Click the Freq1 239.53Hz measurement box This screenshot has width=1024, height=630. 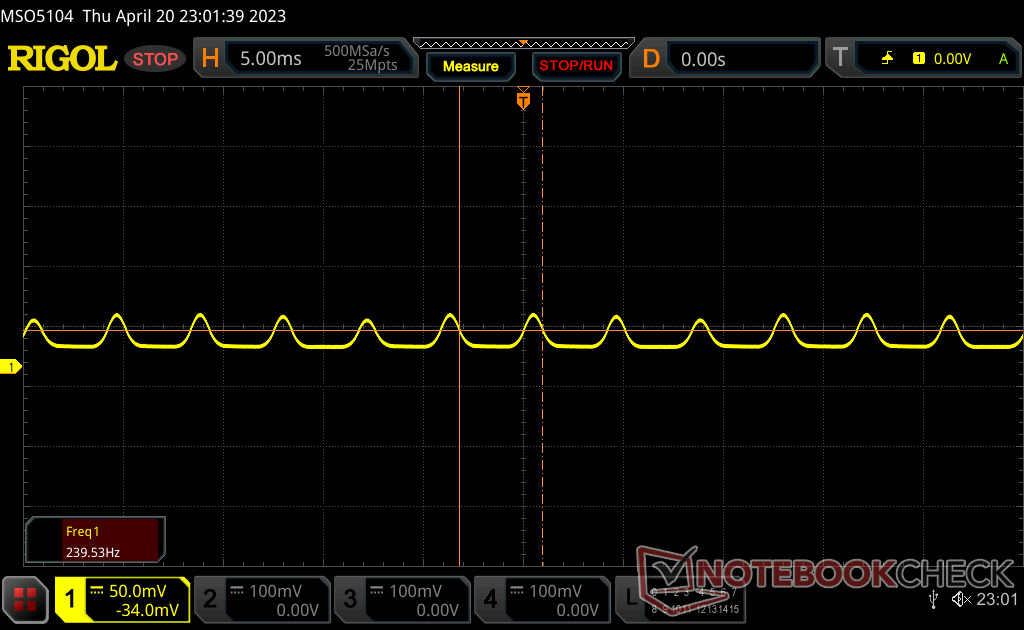pos(95,541)
